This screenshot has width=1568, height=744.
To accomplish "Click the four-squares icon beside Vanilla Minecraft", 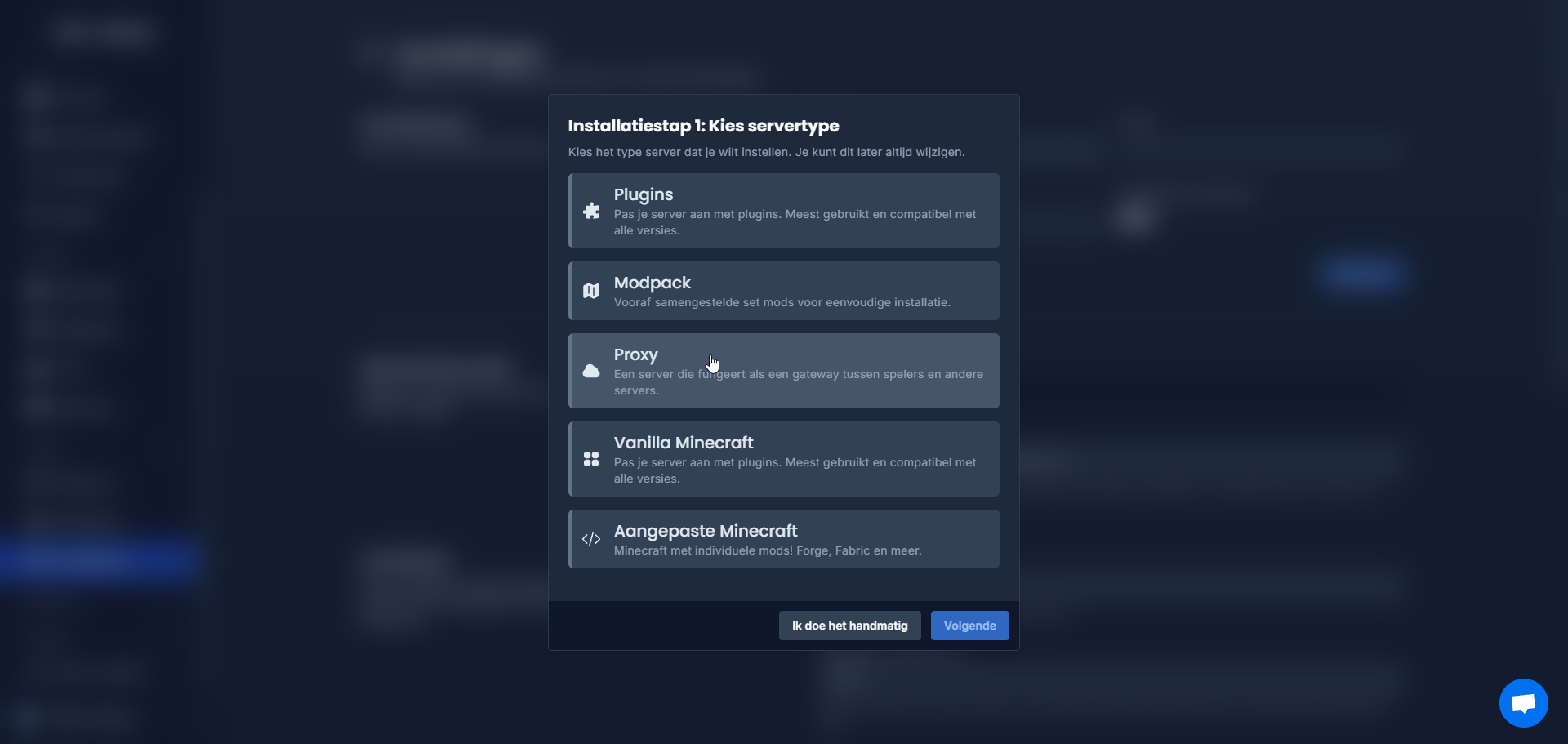I will click(591, 459).
